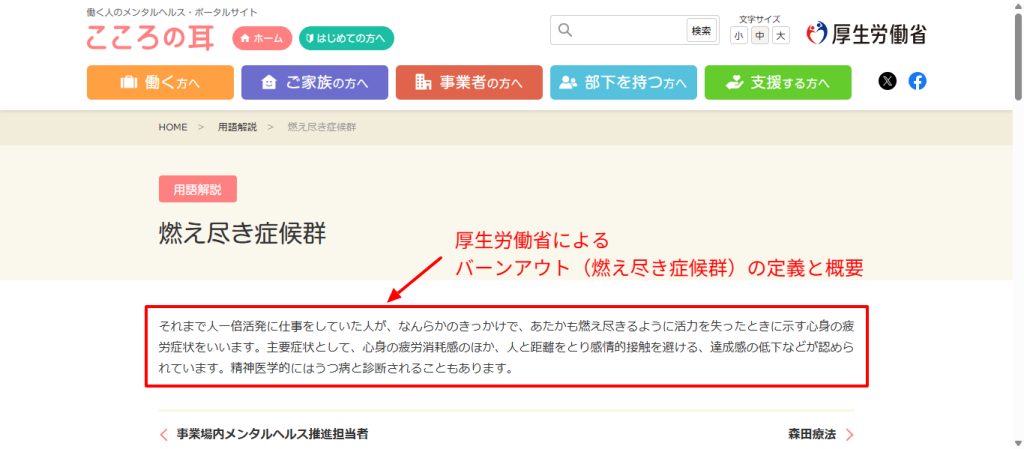Open the 部下を持つ方へ navigation tab
Screen dimensions: 1024x449
pyautogui.click(x=623, y=82)
